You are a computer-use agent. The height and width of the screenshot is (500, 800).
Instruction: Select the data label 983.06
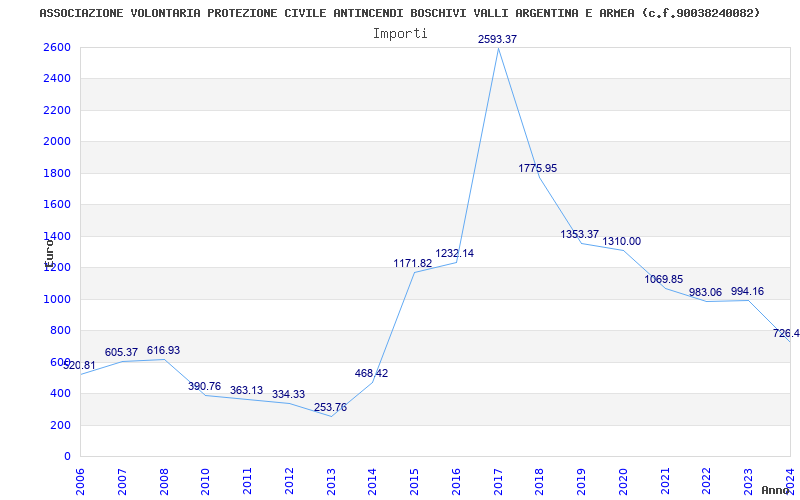(x=705, y=292)
